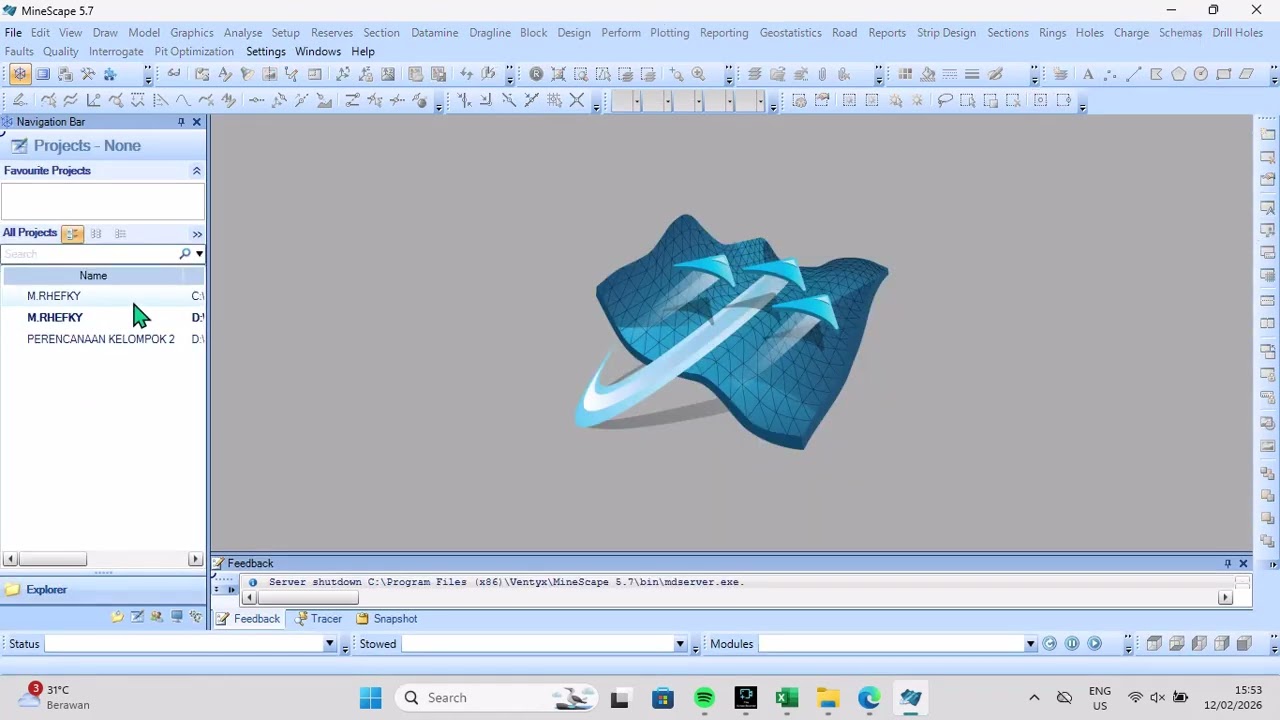This screenshot has width=1280, height=720.
Task: Select the draw line tool icon
Action: 1134,74
